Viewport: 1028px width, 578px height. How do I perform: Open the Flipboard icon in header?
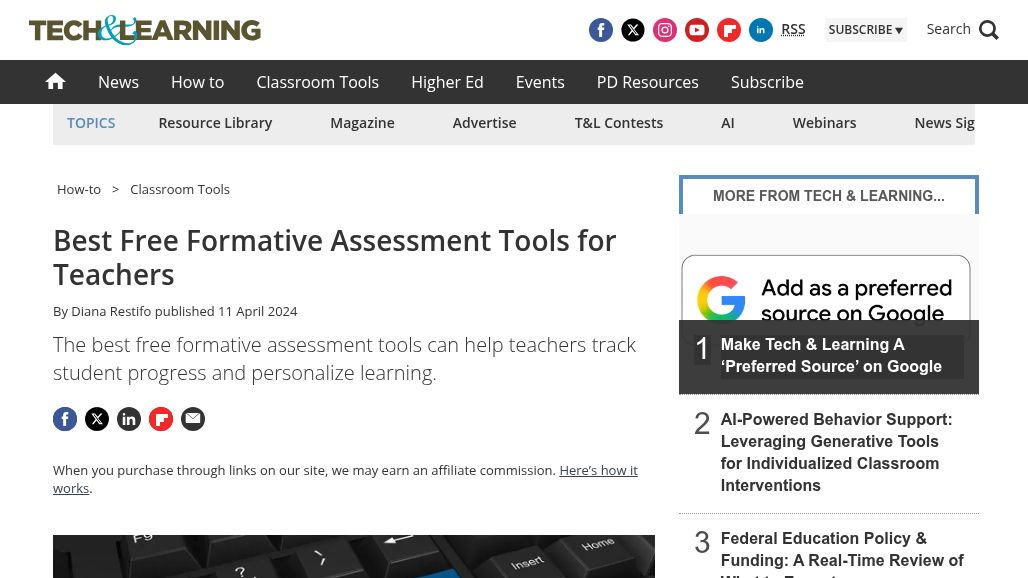[729, 30]
